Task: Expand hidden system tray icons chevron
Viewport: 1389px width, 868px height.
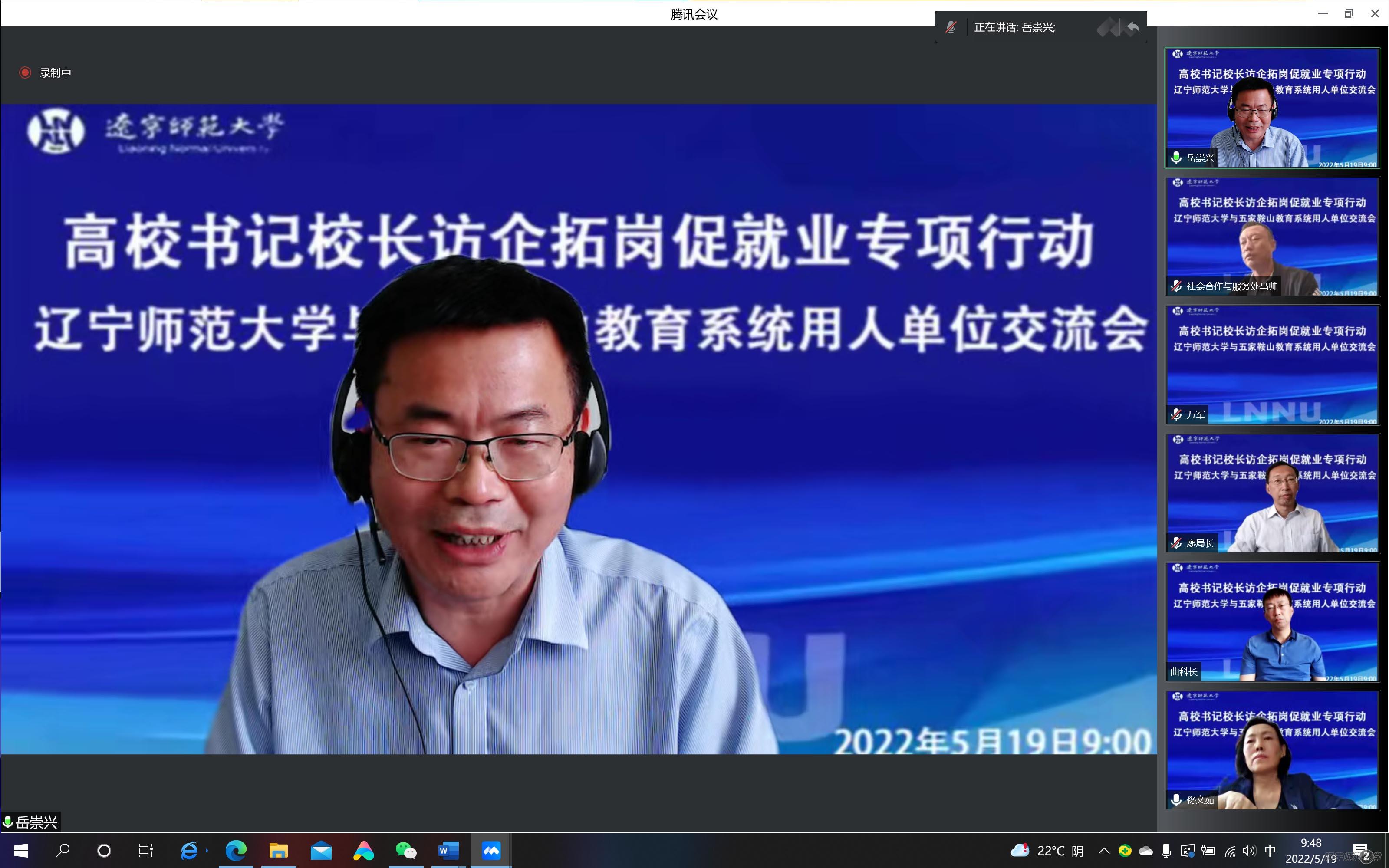Action: click(1104, 850)
